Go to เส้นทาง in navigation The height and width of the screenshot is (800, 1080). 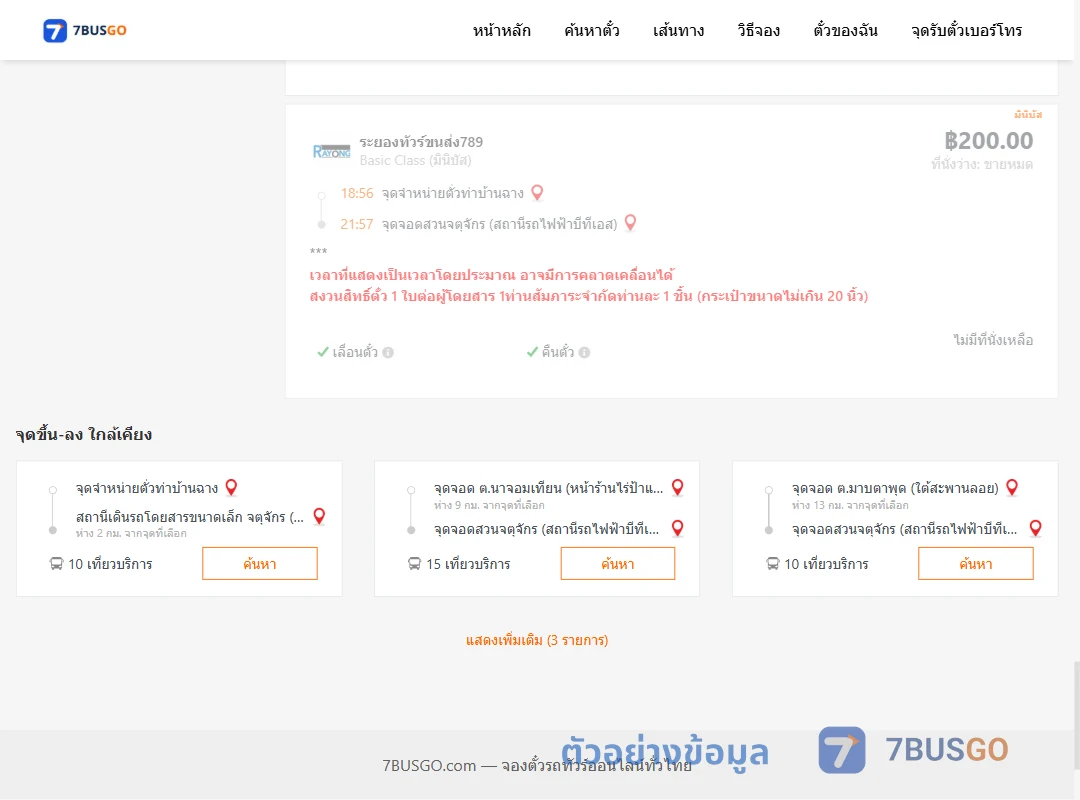(678, 30)
